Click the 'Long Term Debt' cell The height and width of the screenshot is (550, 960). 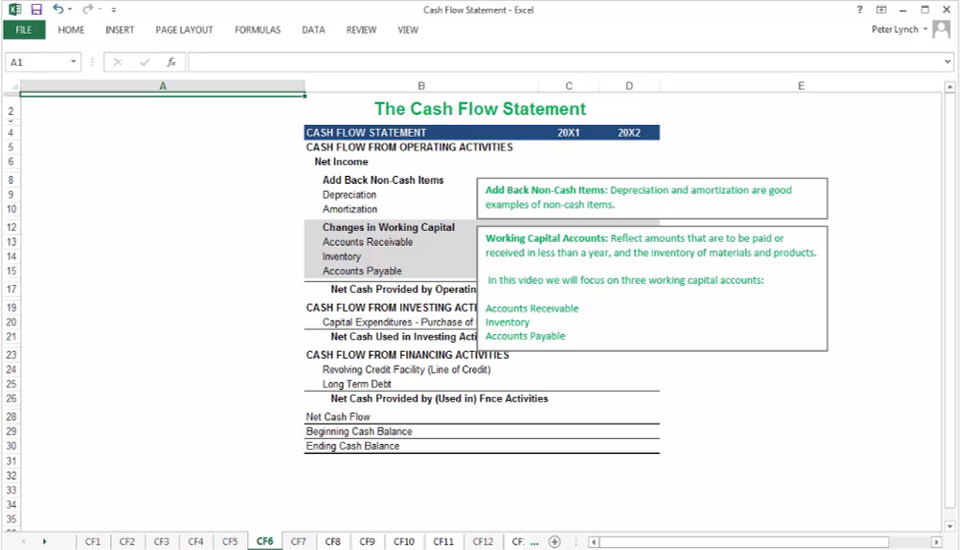click(356, 384)
